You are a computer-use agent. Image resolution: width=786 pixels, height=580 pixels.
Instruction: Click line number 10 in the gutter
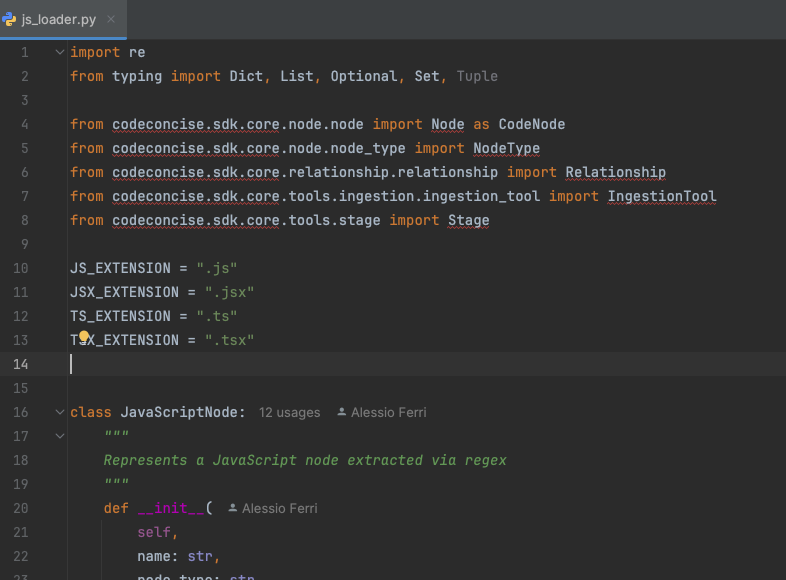click(x=21, y=268)
